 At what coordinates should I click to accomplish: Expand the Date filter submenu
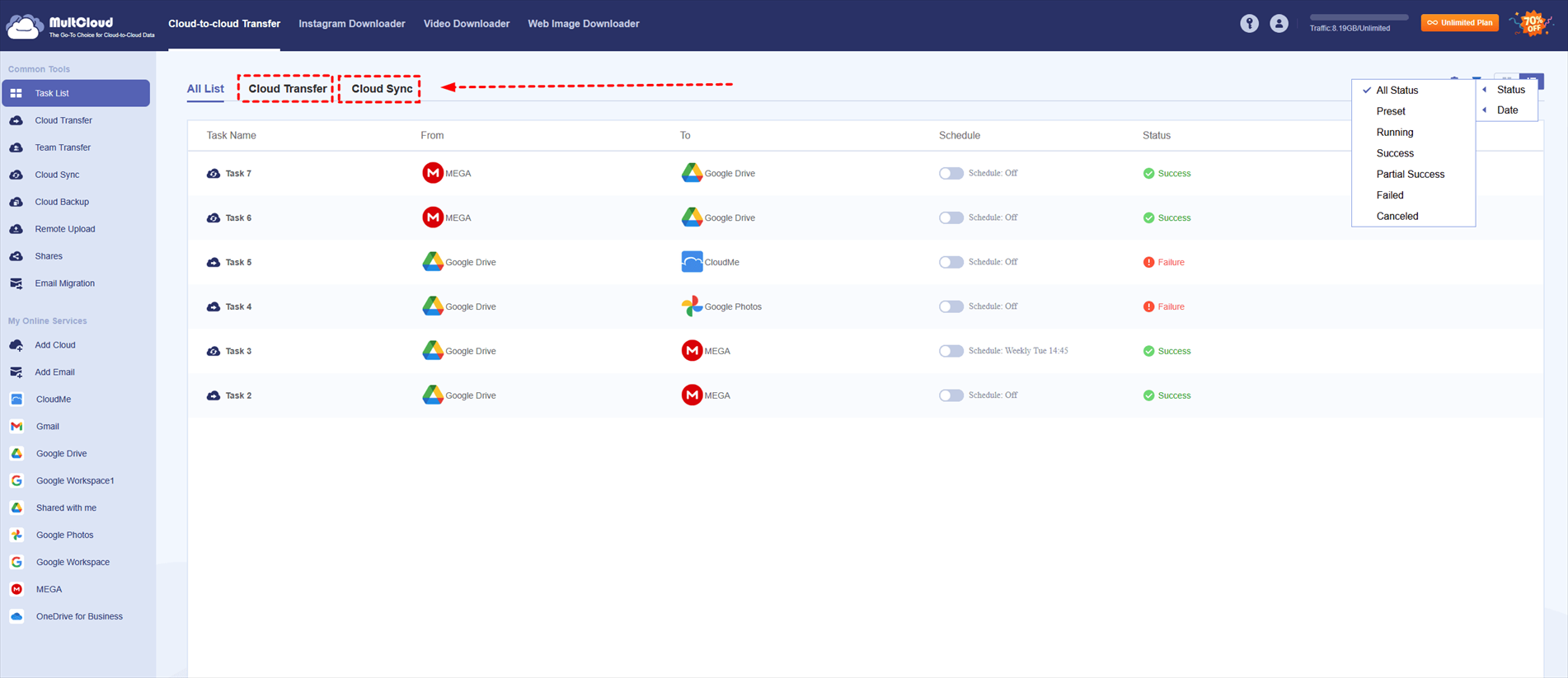click(1506, 110)
